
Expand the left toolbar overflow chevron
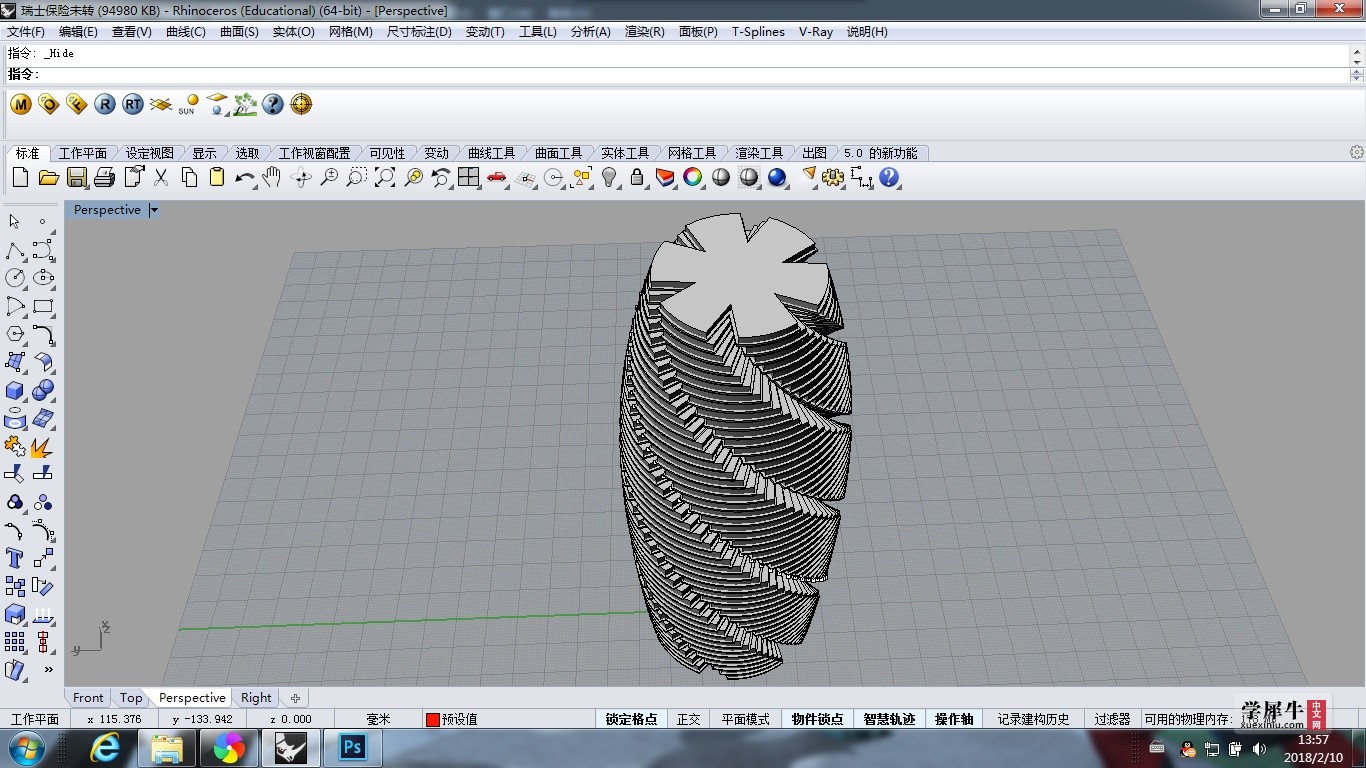(47, 669)
